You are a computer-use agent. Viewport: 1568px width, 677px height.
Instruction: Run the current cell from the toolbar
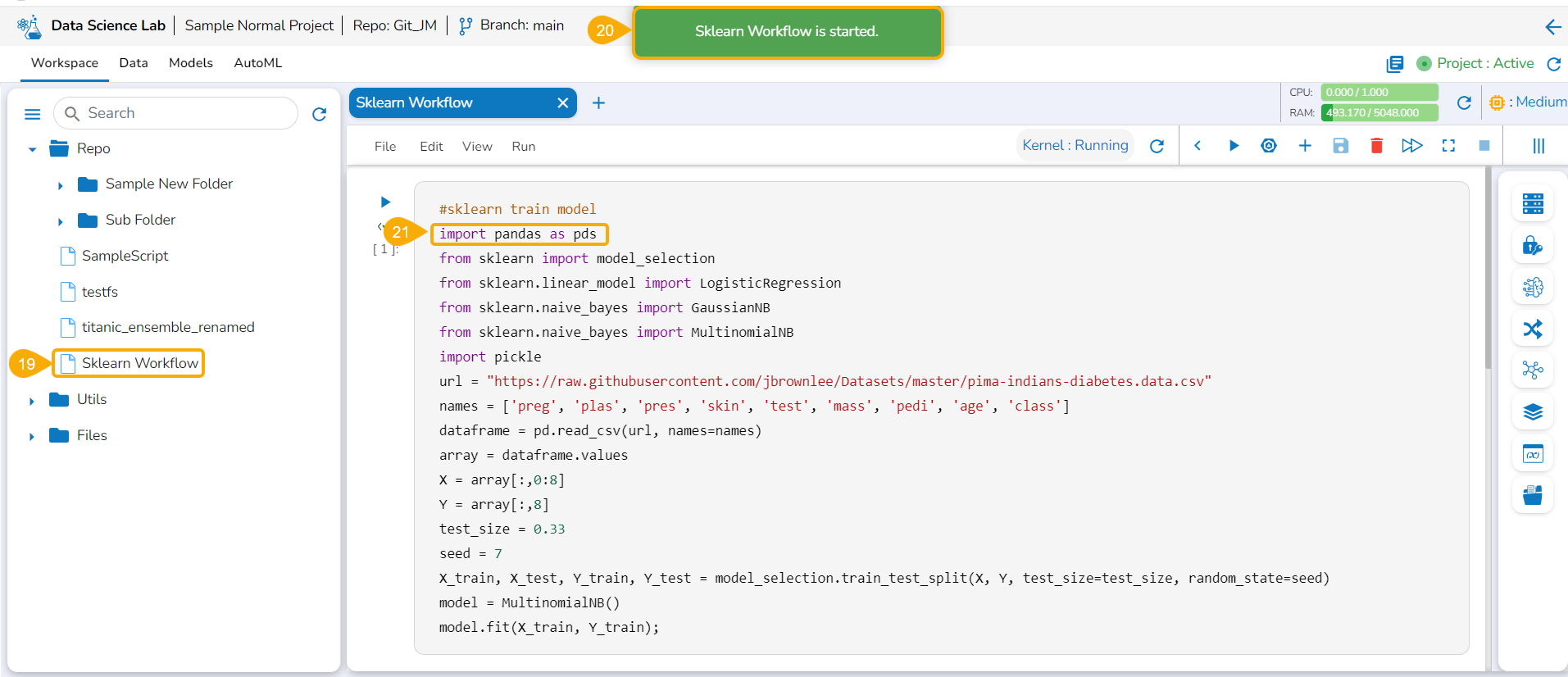tap(1233, 146)
